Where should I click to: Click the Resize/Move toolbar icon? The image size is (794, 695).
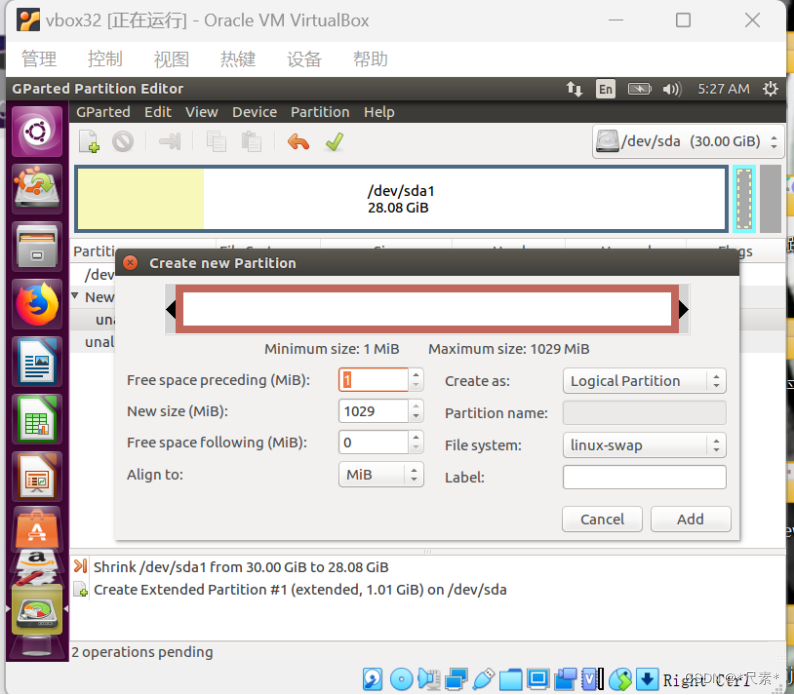(170, 141)
